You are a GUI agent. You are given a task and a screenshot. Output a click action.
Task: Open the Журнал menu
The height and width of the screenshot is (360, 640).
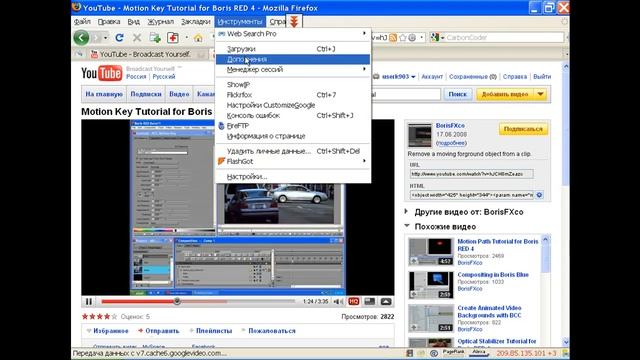pyautogui.click(x=160, y=22)
